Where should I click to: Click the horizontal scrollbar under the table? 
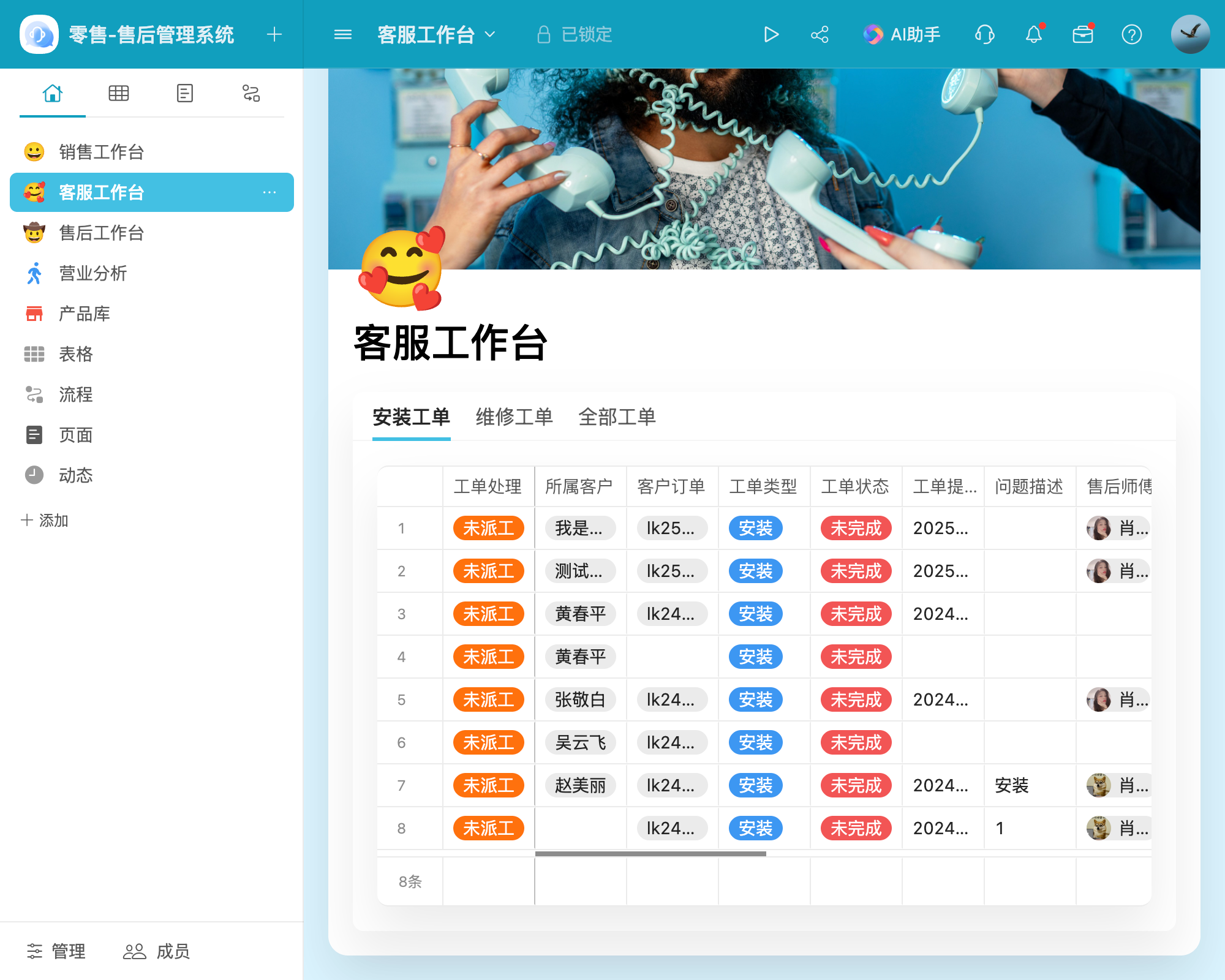click(x=649, y=853)
